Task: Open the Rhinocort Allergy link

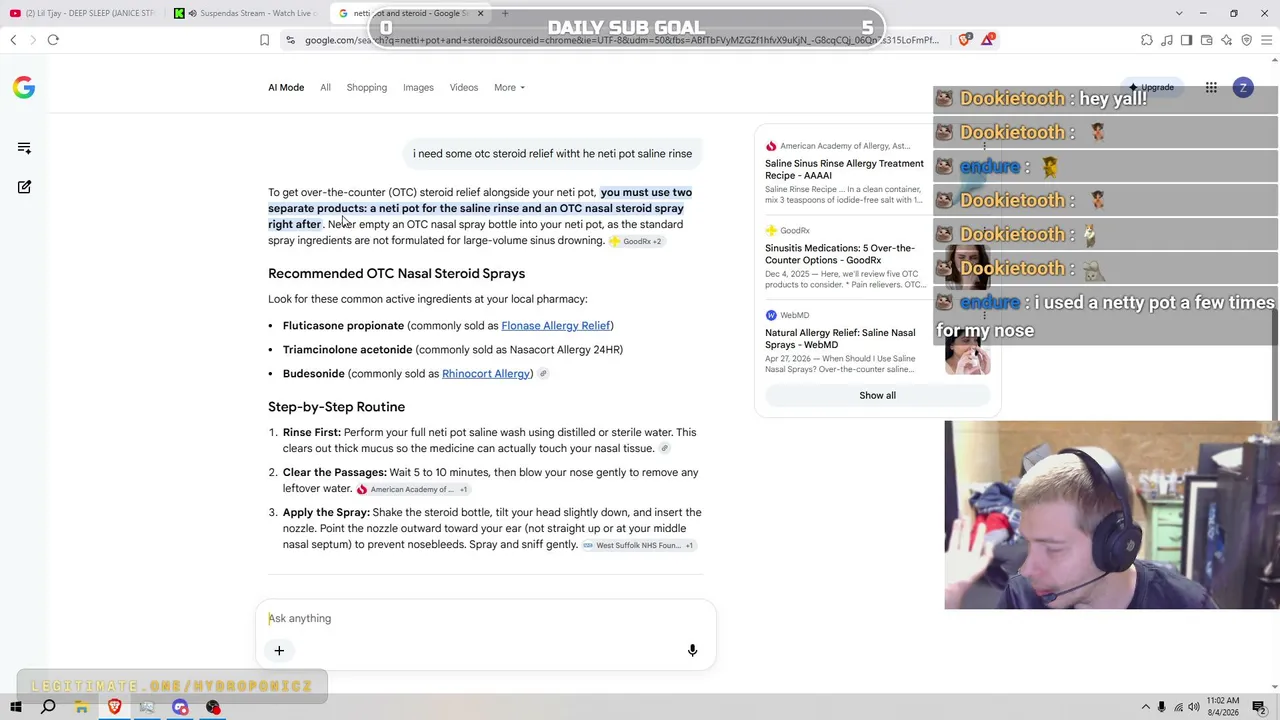Action: pyautogui.click(x=486, y=374)
